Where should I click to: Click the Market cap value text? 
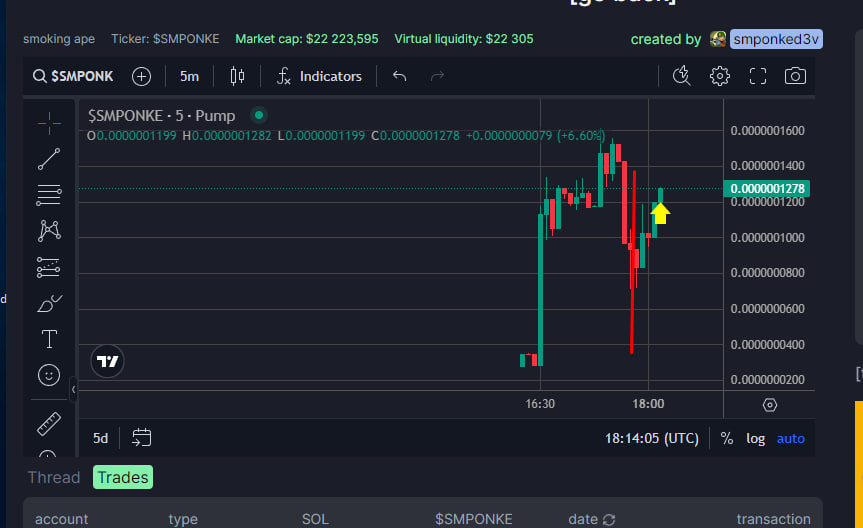[307, 39]
